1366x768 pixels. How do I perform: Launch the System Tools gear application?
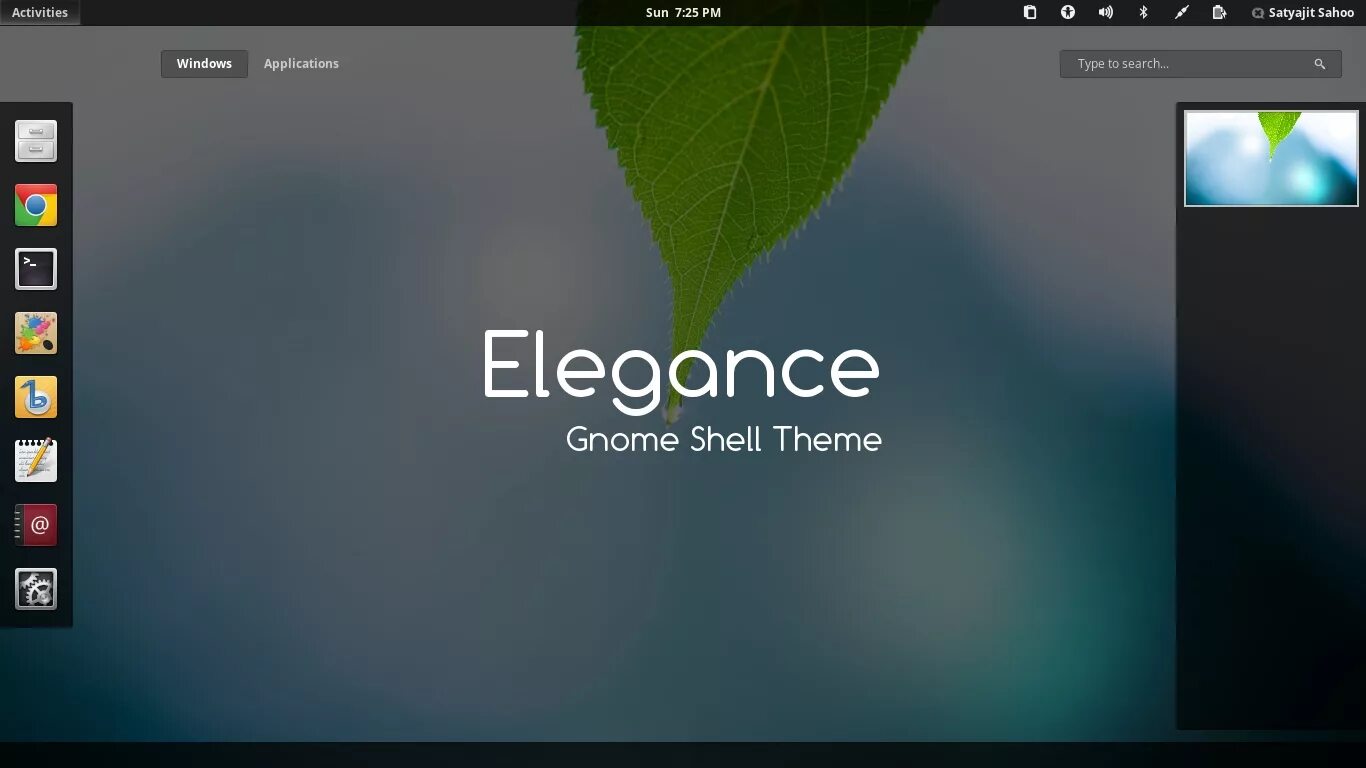[36, 589]
